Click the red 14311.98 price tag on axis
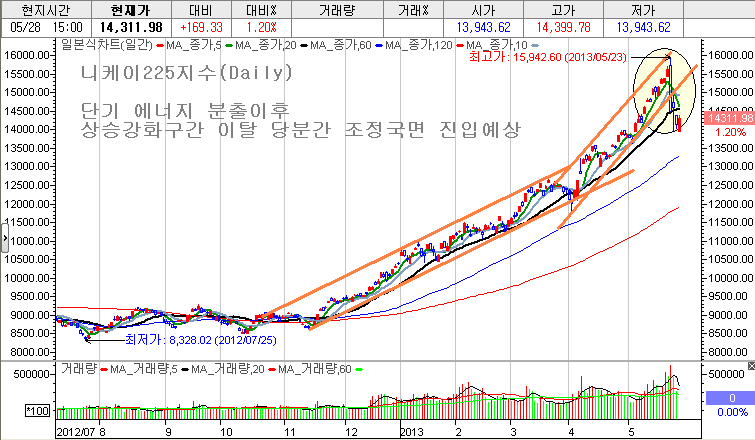Image resolution: width=755 pixels, height=440 pixels. tap(730, 118)
